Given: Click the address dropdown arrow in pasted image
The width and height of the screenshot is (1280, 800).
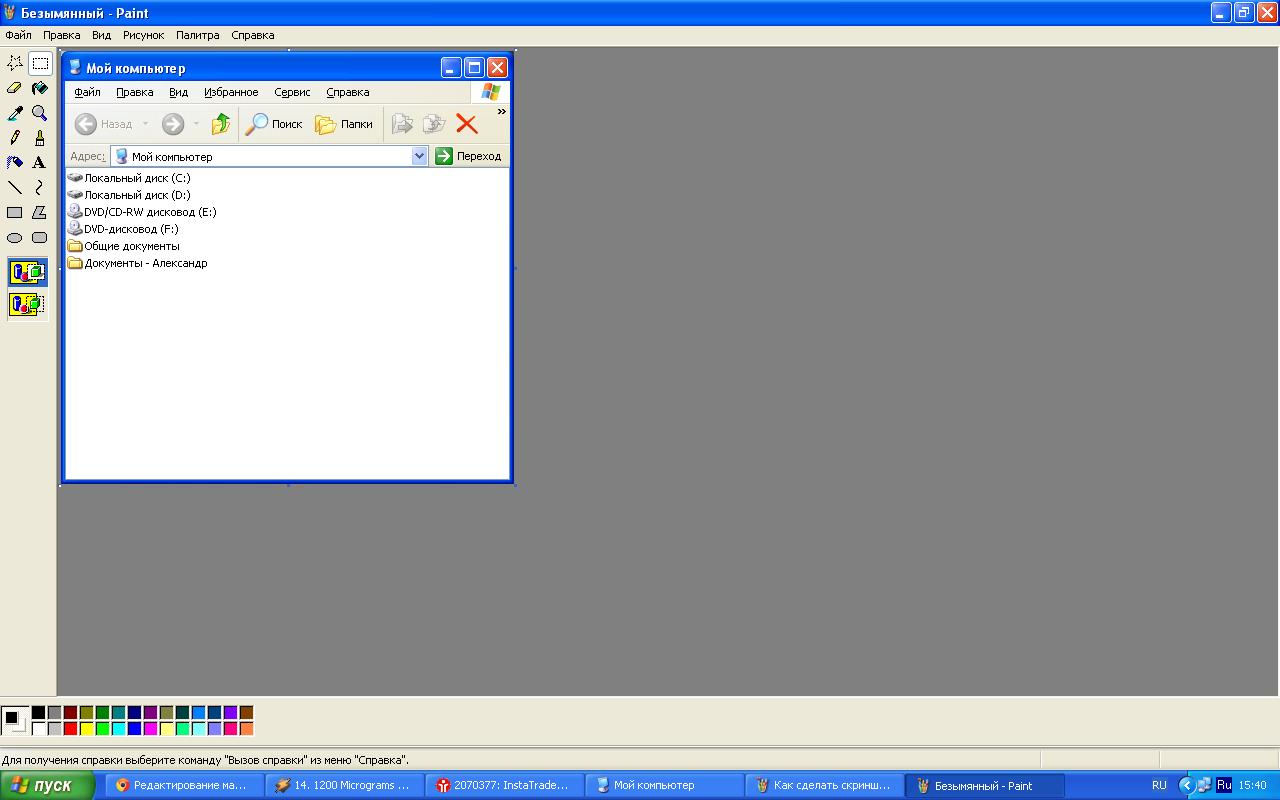Looking at the screenshot, I should click(420, 156).
